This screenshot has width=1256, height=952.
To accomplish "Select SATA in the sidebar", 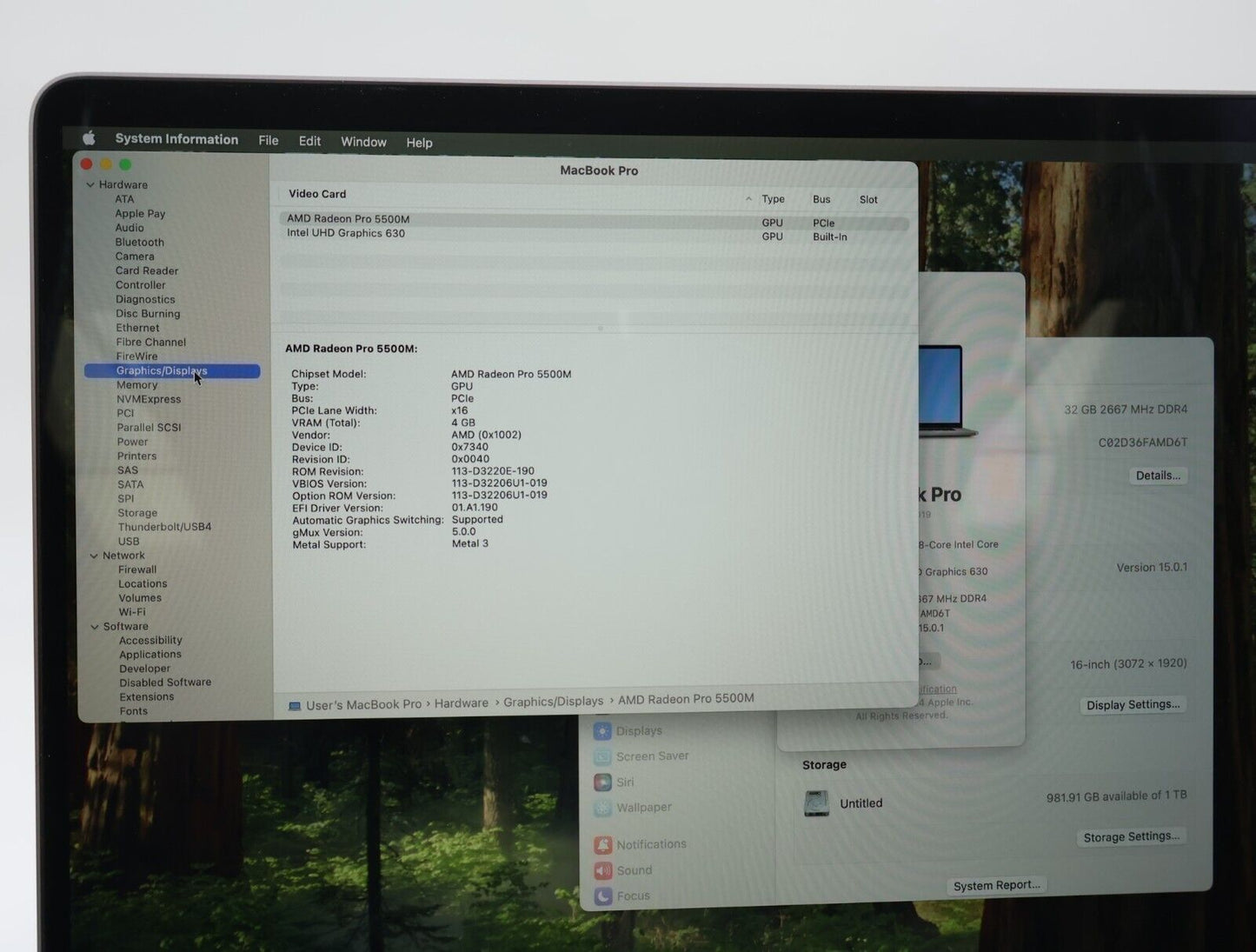I will 130,485.
